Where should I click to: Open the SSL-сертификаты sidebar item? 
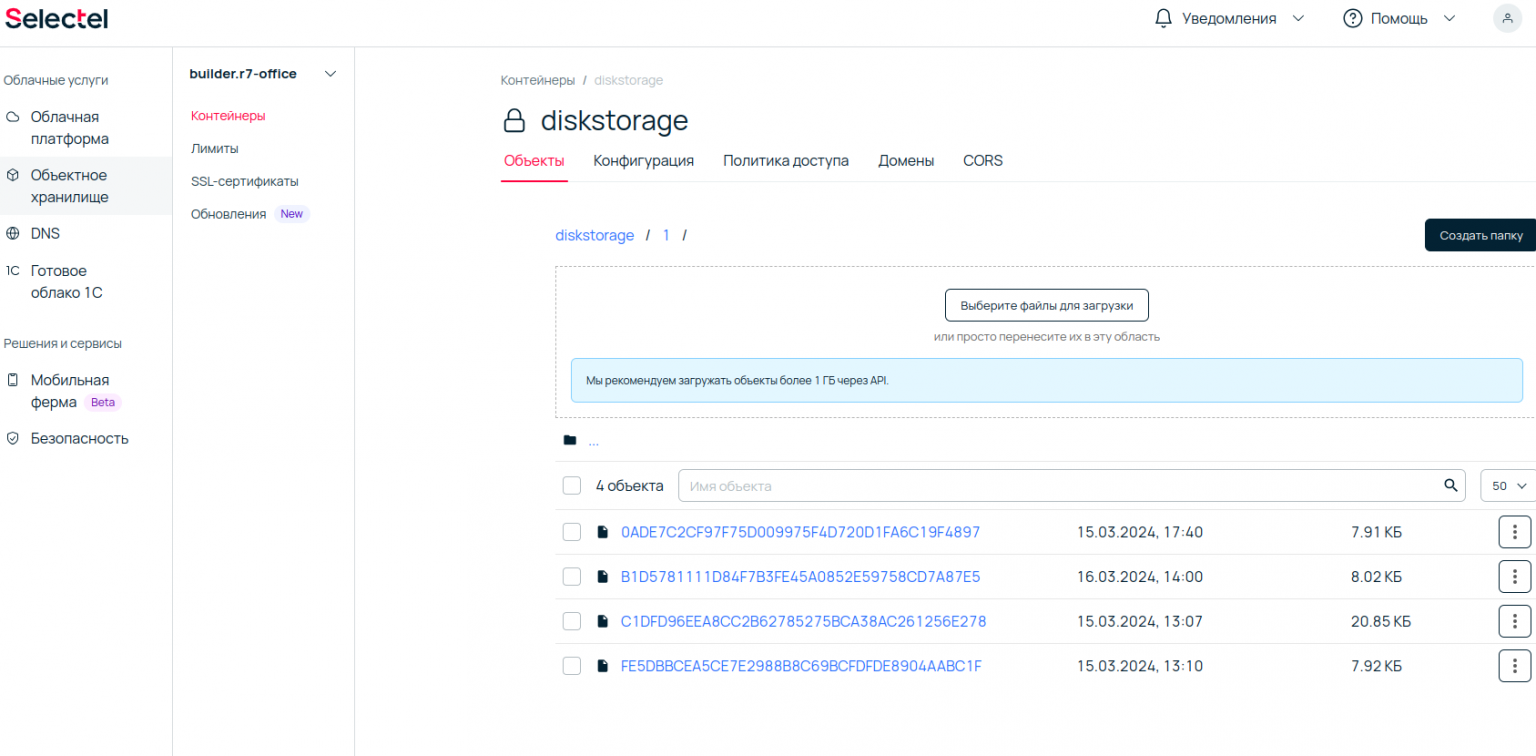coord(244,182)
